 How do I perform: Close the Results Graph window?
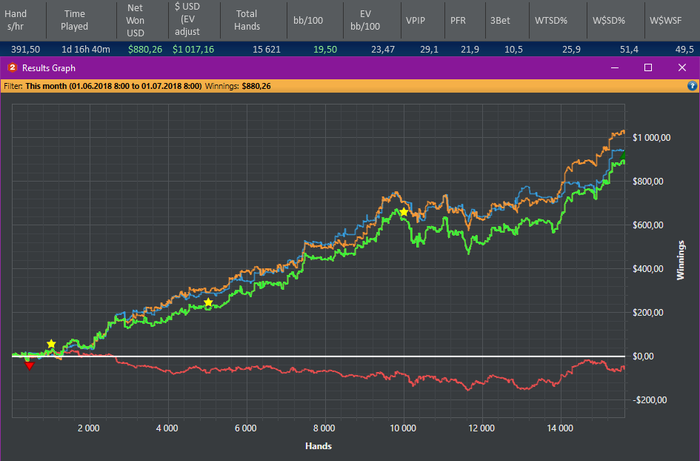coord(682,67)
